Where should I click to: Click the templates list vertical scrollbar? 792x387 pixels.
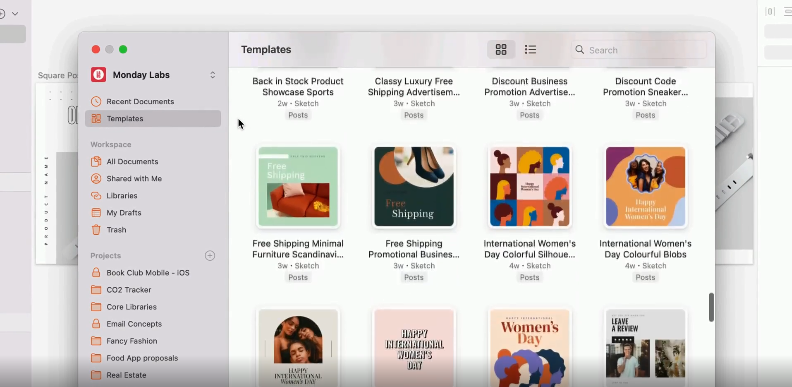tap(711, 307)
